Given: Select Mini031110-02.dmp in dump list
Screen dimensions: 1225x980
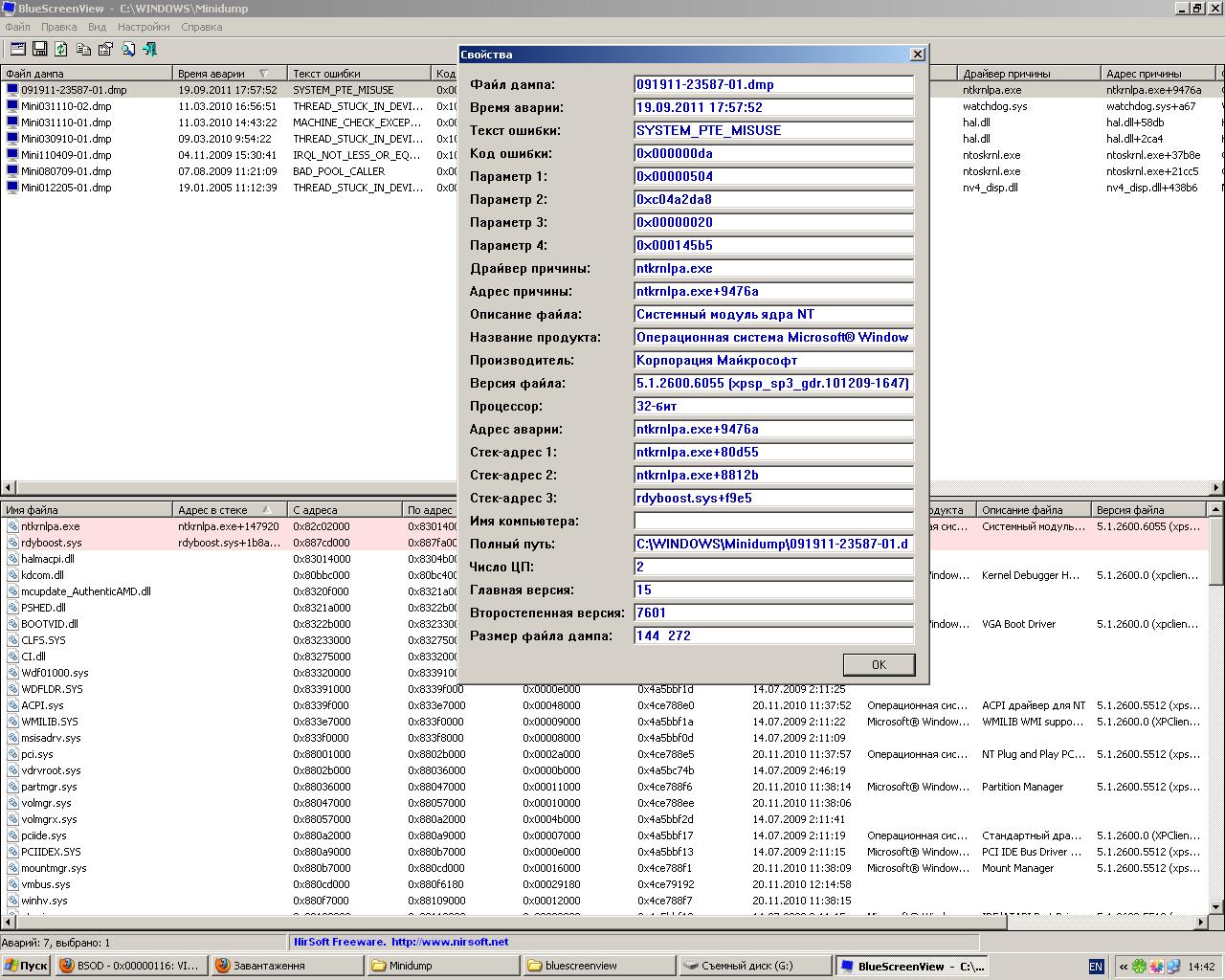Looking at the screenshot, I should pyautogui.click(x=66, y=106).
